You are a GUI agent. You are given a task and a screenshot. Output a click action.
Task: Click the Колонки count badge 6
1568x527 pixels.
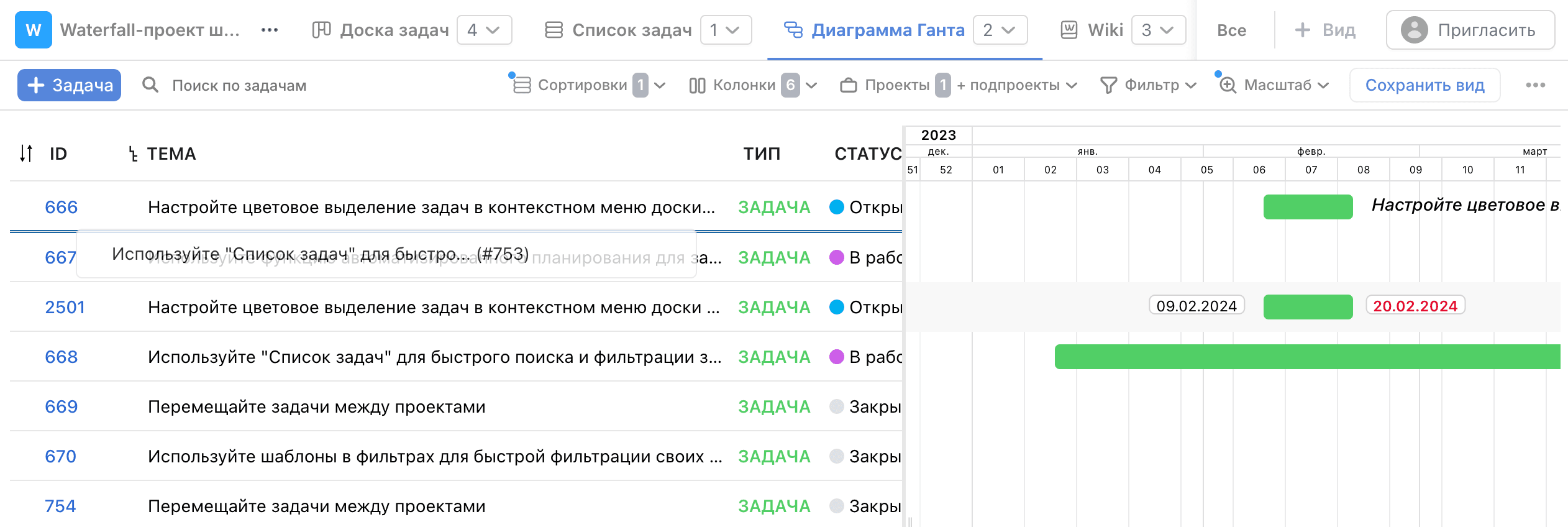[x=790, y=85]
